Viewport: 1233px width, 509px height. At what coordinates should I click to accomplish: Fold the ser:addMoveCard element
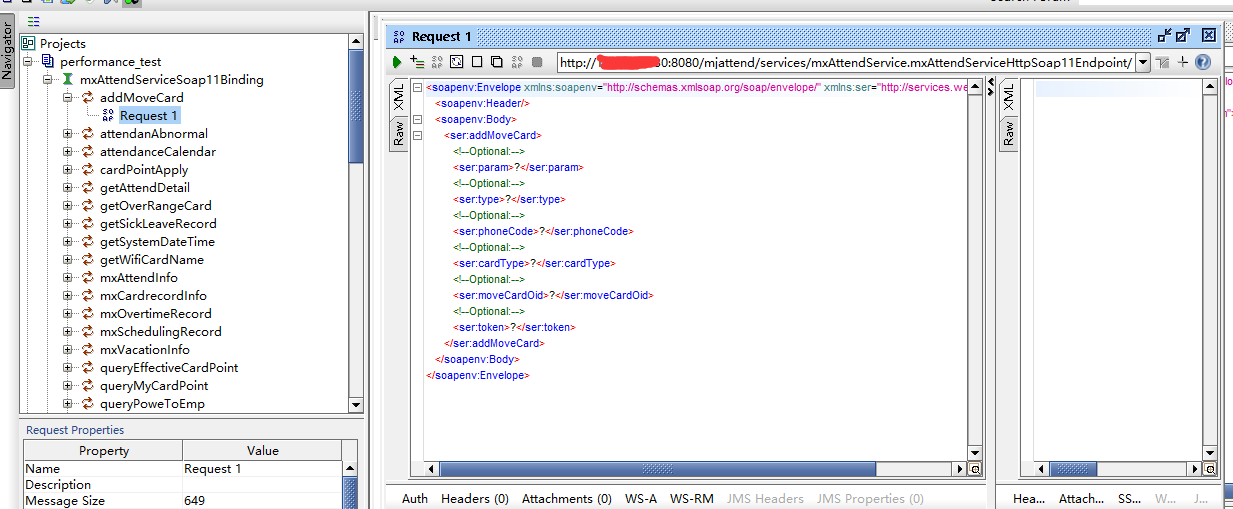417,135
